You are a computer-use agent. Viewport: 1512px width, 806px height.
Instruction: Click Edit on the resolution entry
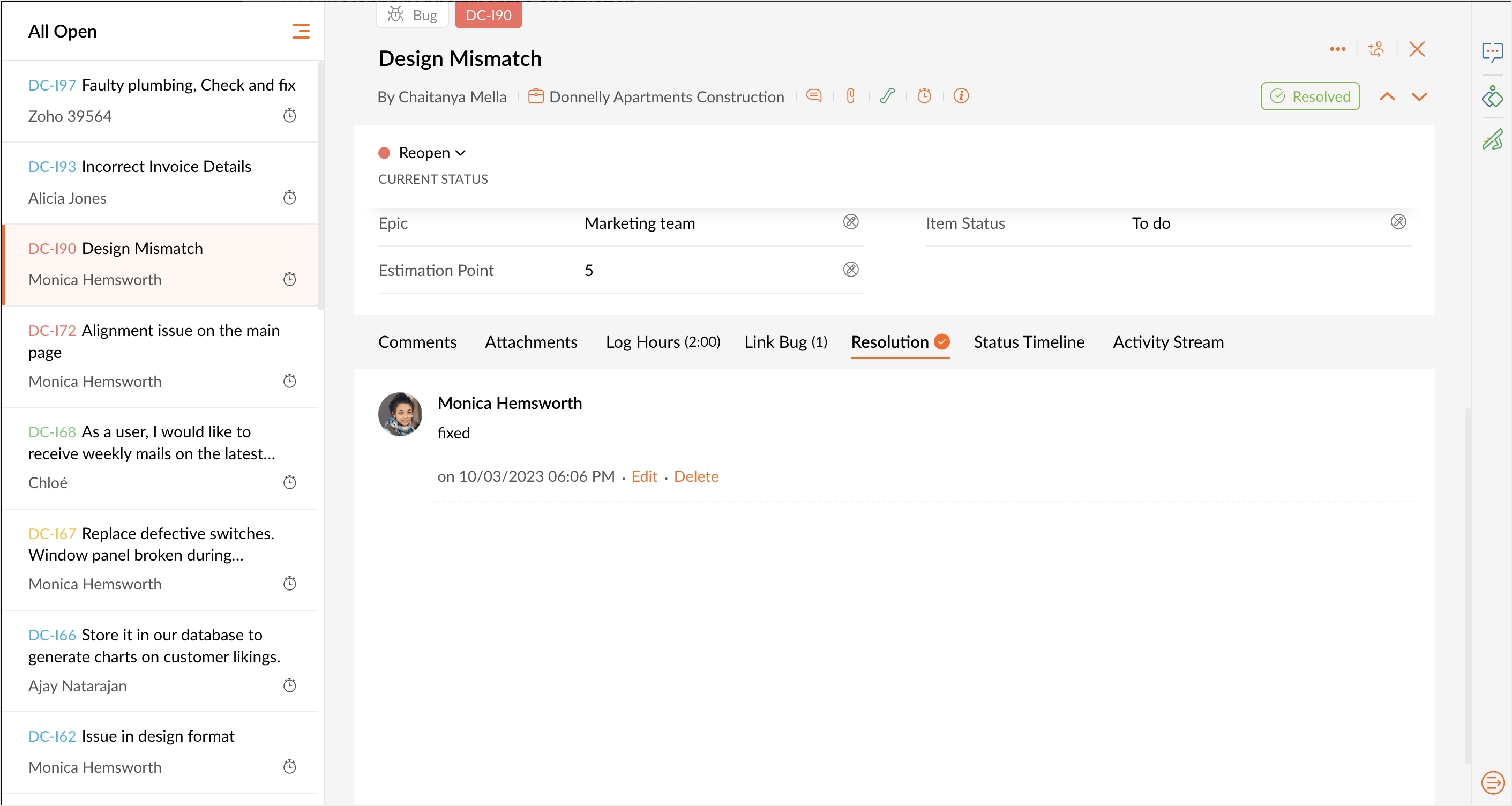[x=644, y=476]
